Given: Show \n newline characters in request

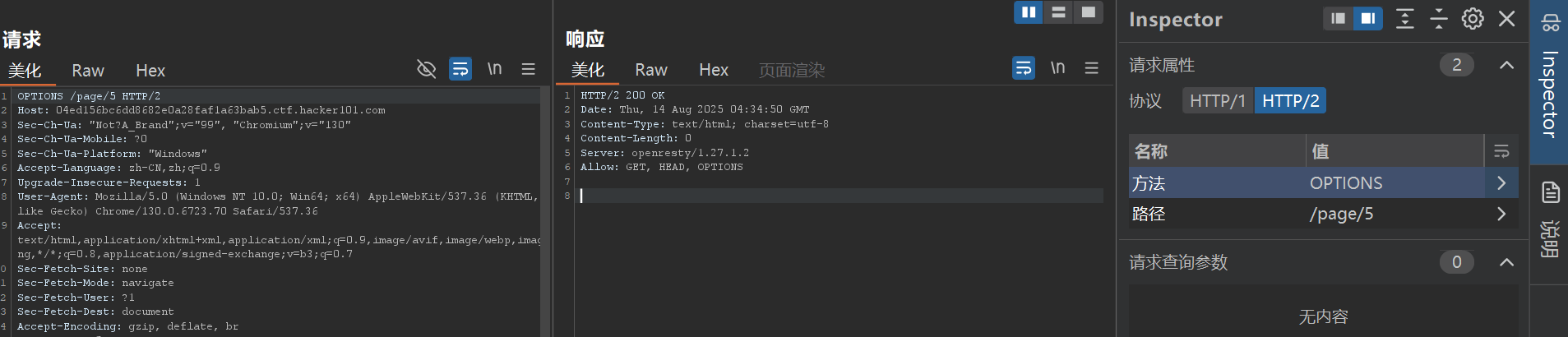Looking at the screenshot, I should [x=494, y=69].
